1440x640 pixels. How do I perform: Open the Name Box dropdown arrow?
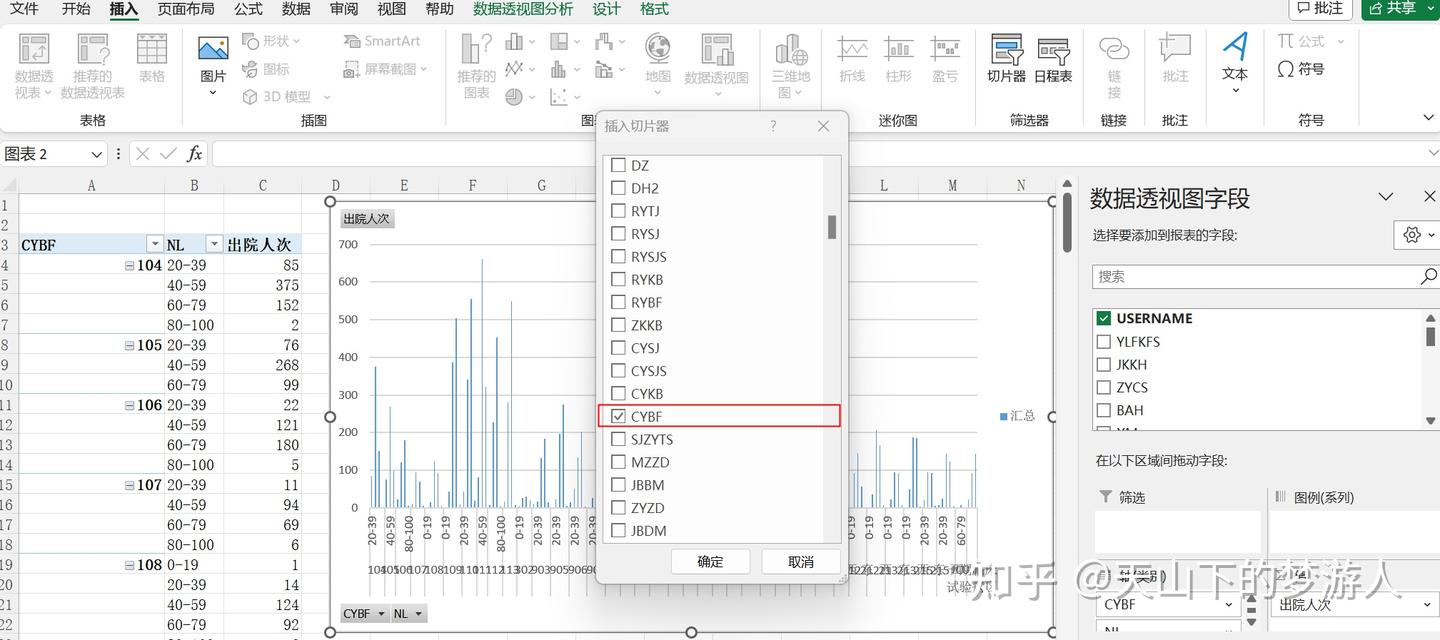coord(97,154)
